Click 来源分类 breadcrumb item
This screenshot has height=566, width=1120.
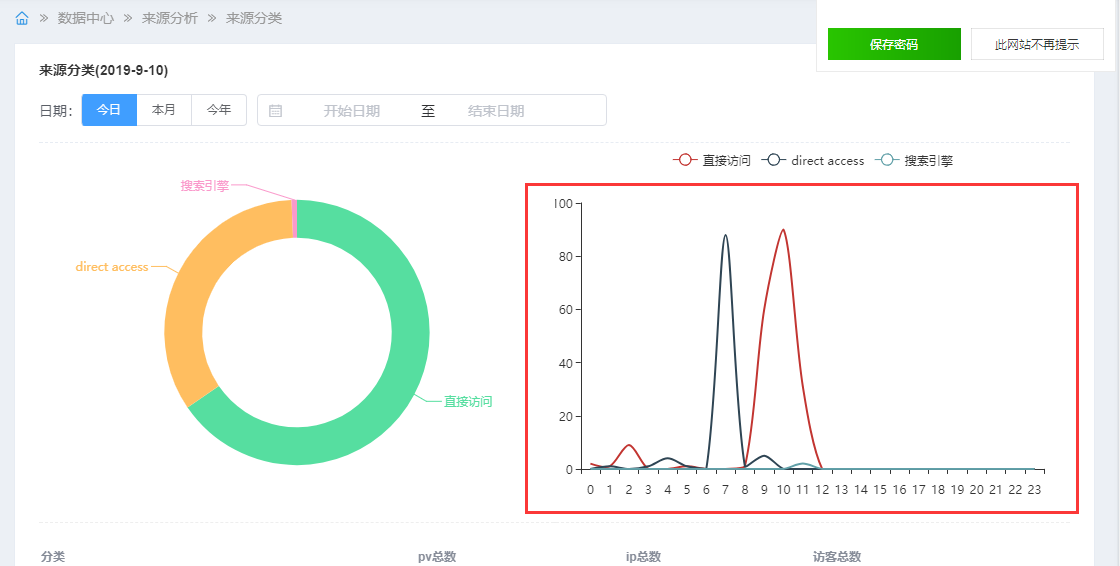point(254,19)
